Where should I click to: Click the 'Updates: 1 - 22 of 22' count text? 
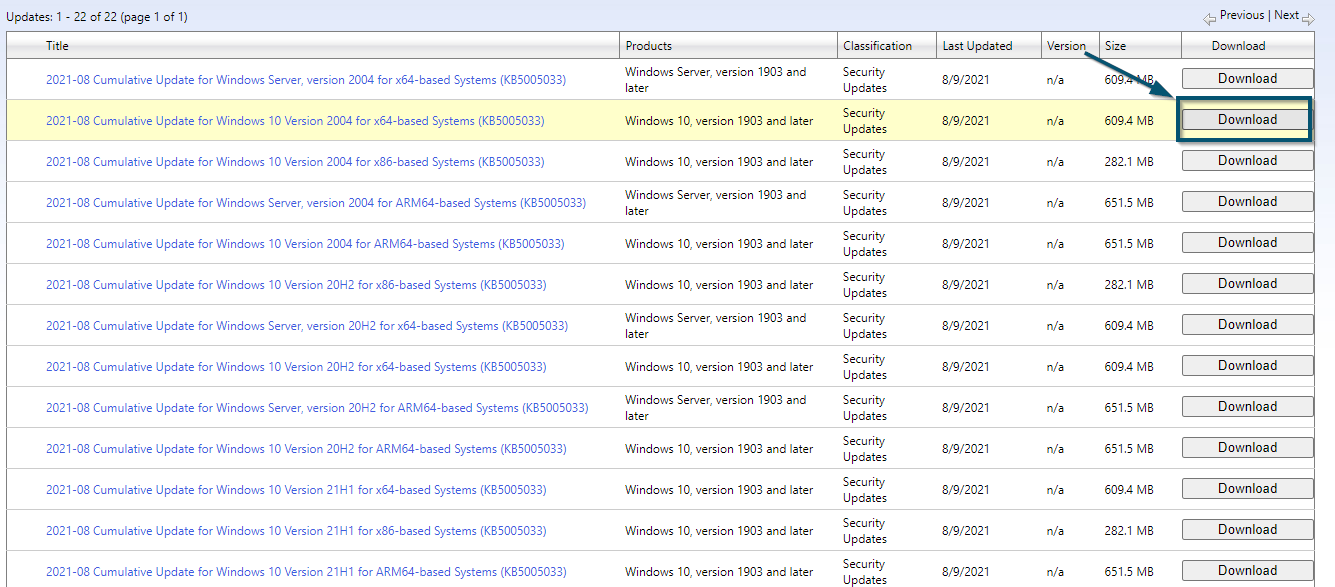[x=97, y=17]
